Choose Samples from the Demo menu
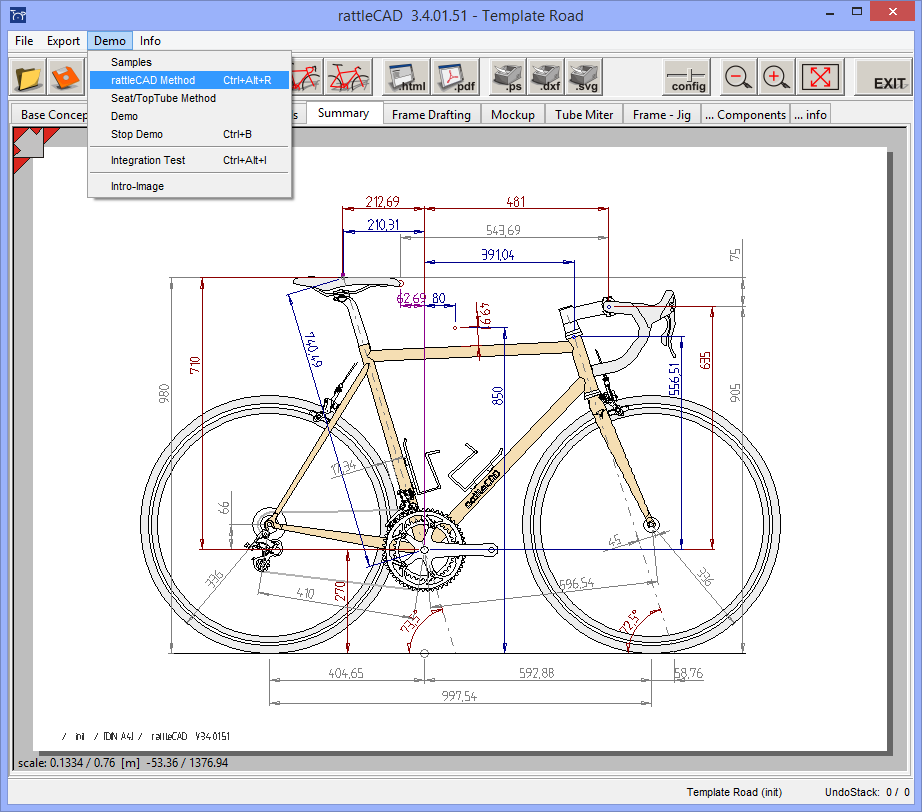 click(189, 62)
